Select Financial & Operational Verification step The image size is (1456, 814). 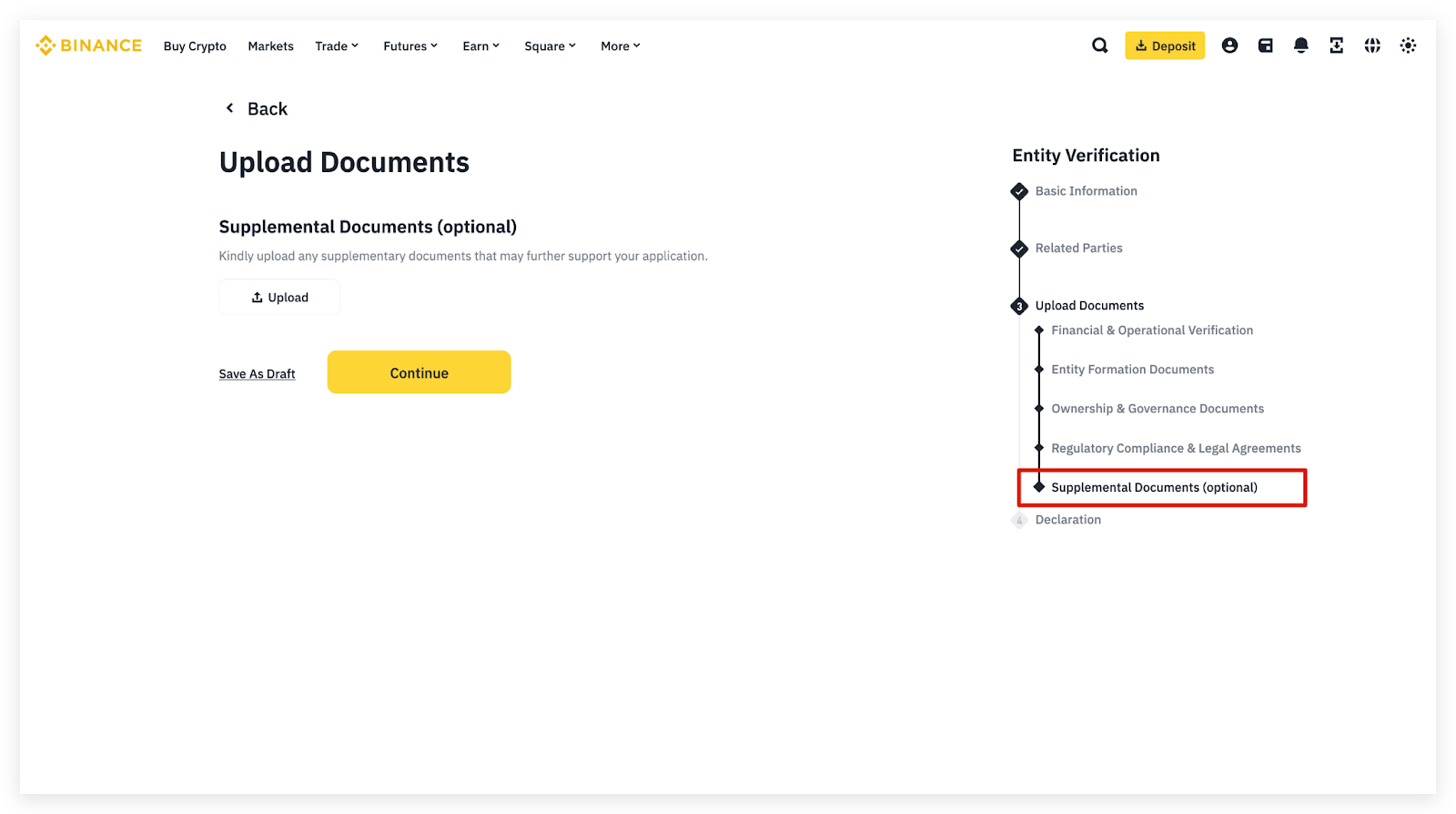pos(1151,331)
